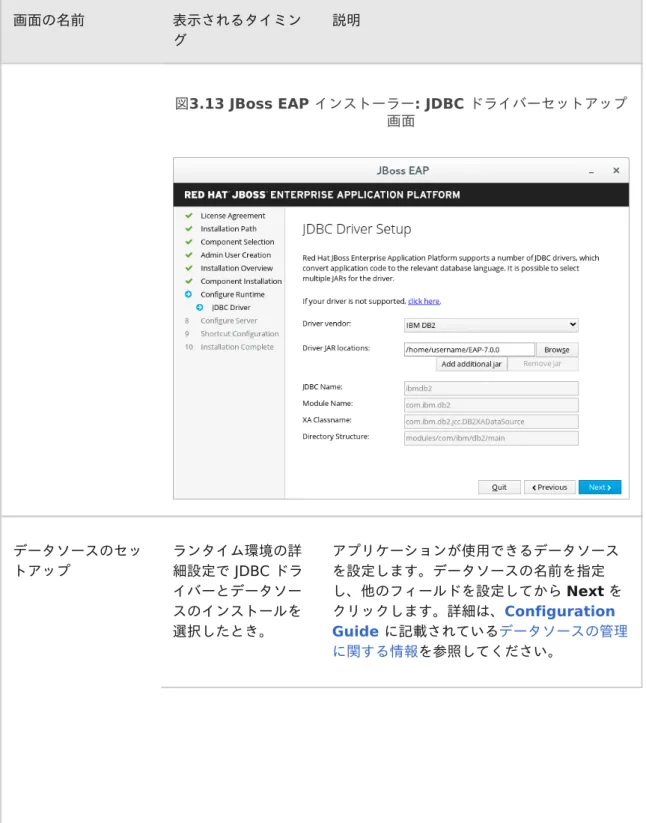The width and height of the screenshot is (646, 823).
Task: Click the Driver JAR locations path field
Action: click(x=469, y=350)
